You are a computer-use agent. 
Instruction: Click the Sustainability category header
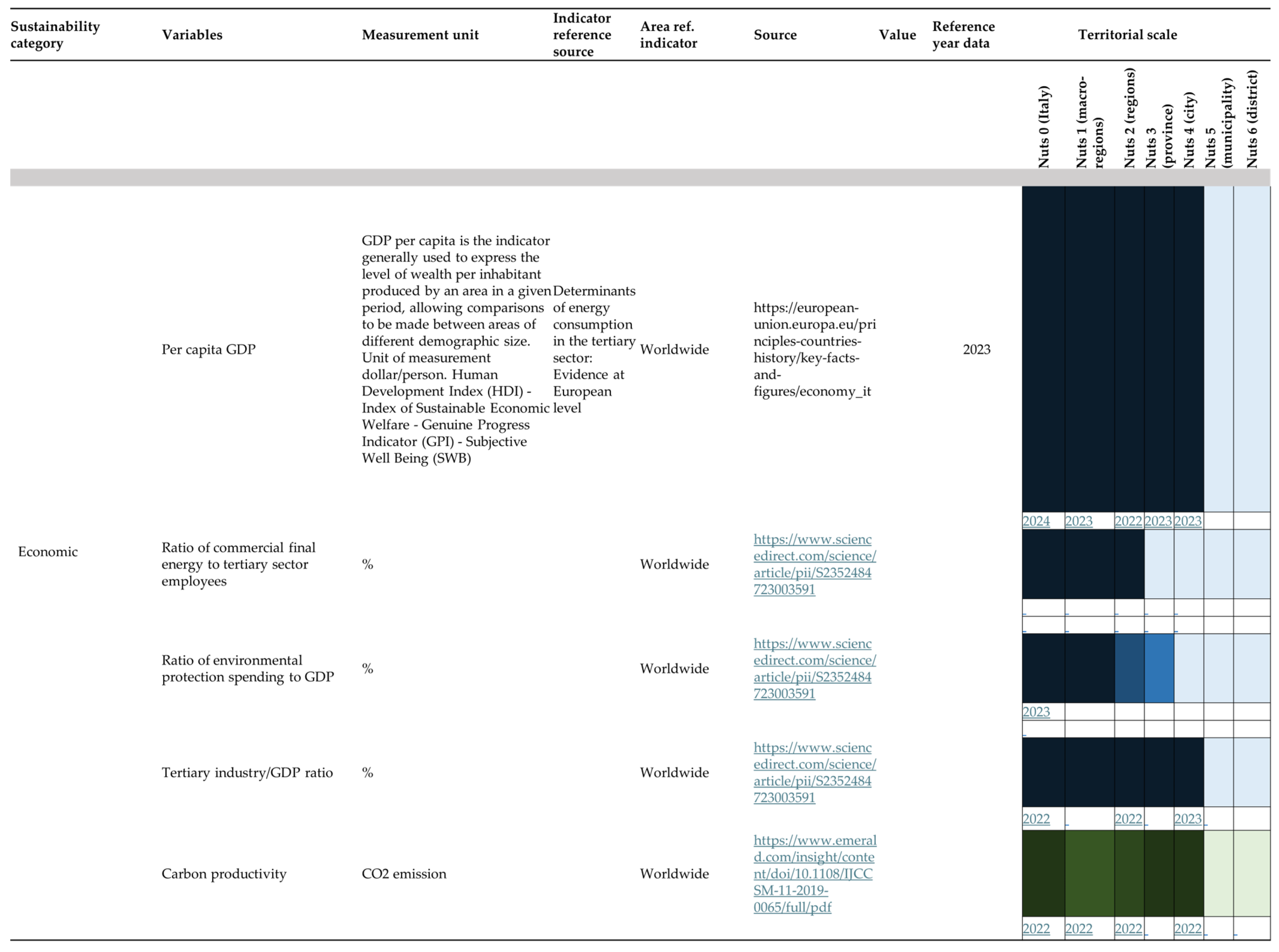pyautogui.click(x=55, y=34)
